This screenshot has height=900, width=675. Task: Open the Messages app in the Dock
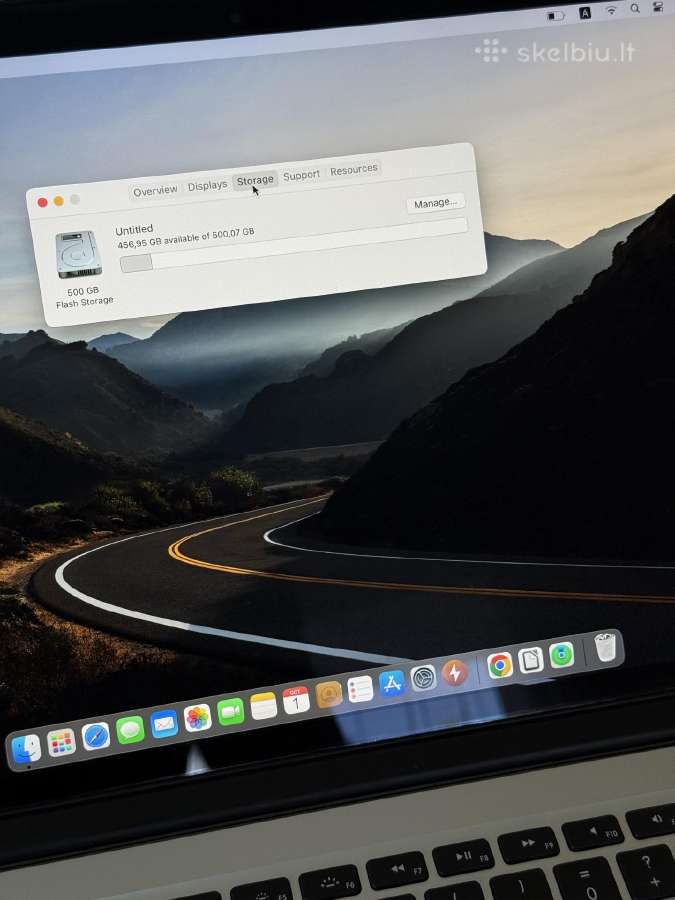tap(130, 730)
